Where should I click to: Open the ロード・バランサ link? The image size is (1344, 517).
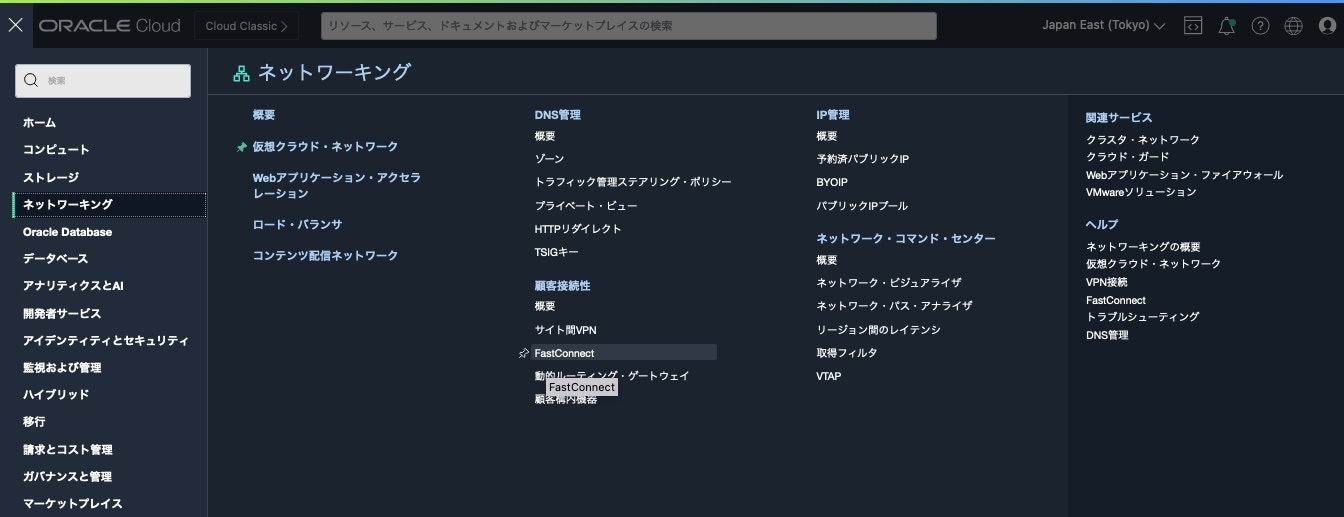(x=297, y=225)
